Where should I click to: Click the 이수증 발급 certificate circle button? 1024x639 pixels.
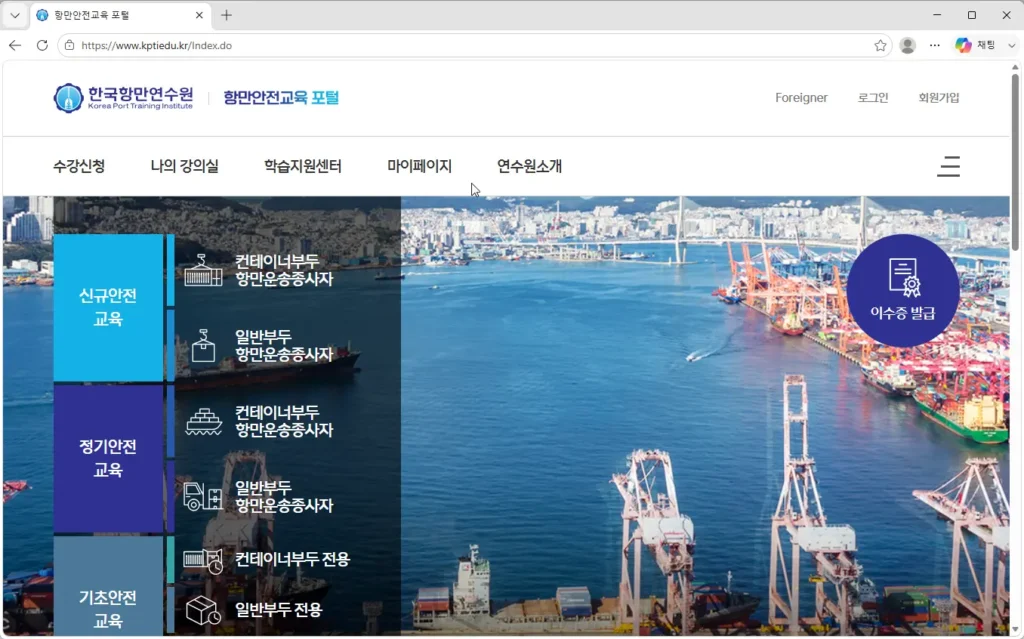[903, 290]
